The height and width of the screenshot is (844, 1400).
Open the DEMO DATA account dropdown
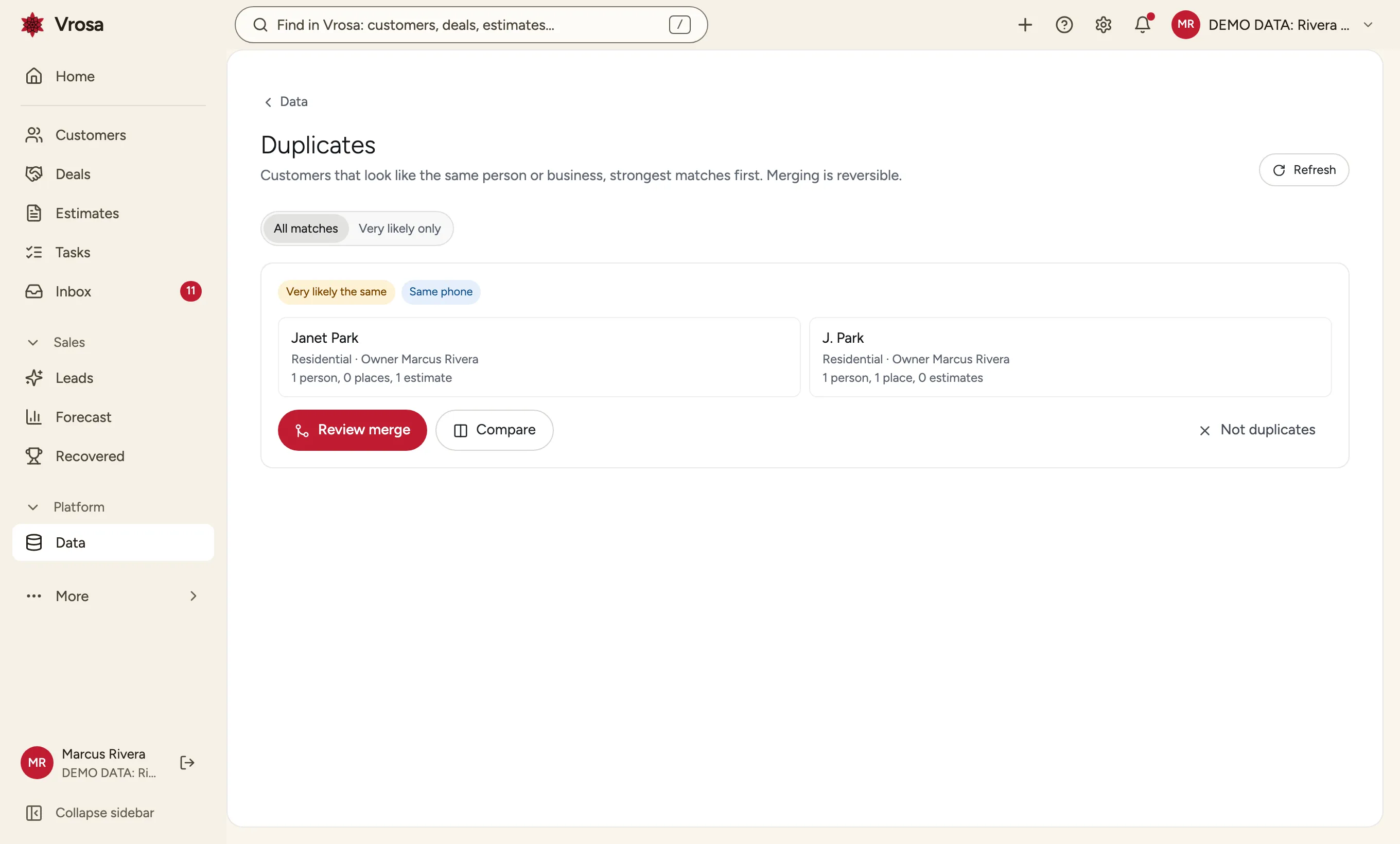[x=1273, y=25]
